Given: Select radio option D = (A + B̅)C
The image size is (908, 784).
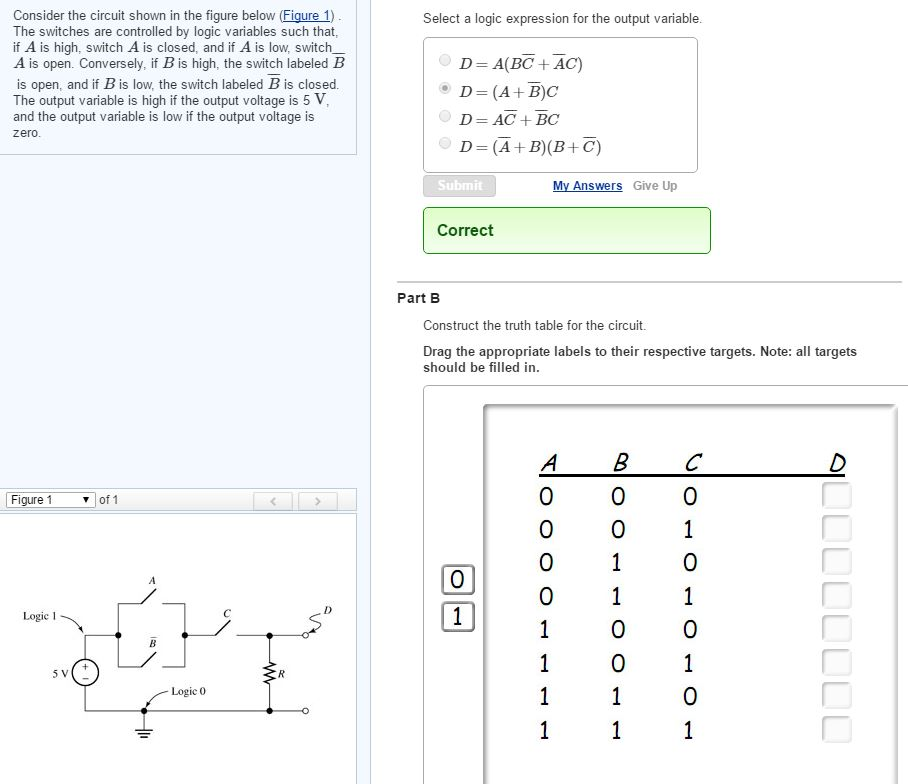Looking at the screenshot, I should [x=445, y=88].
